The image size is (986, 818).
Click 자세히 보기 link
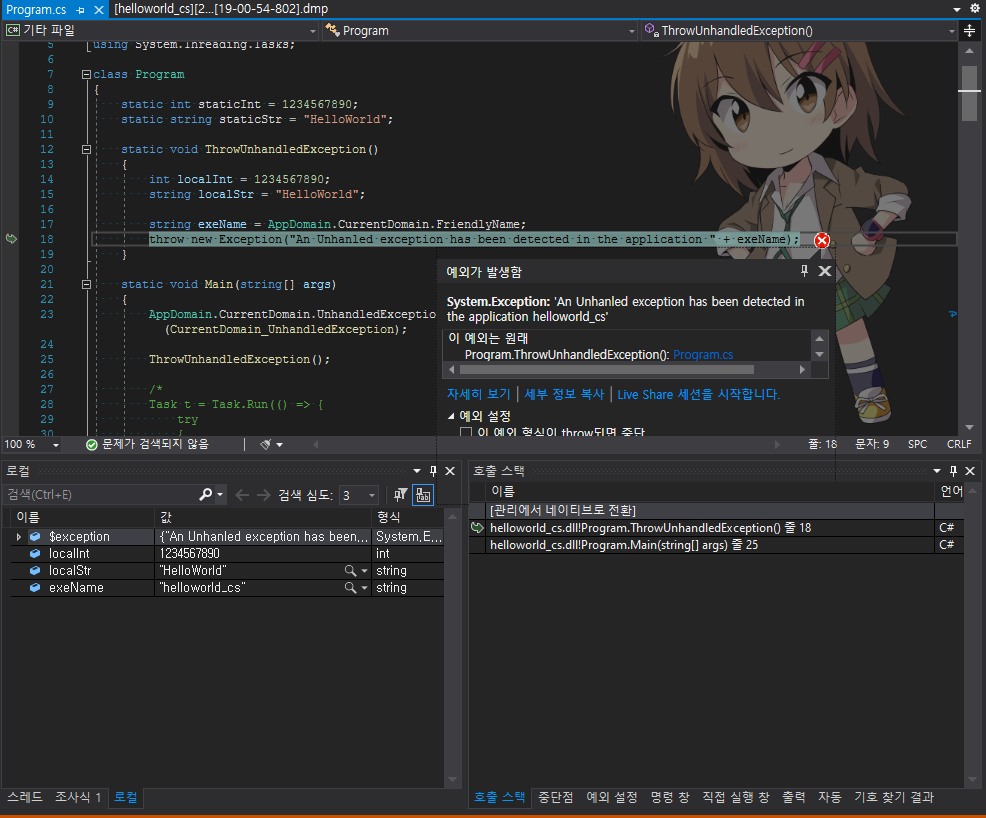pyautogui.click(x=478, y=394)
